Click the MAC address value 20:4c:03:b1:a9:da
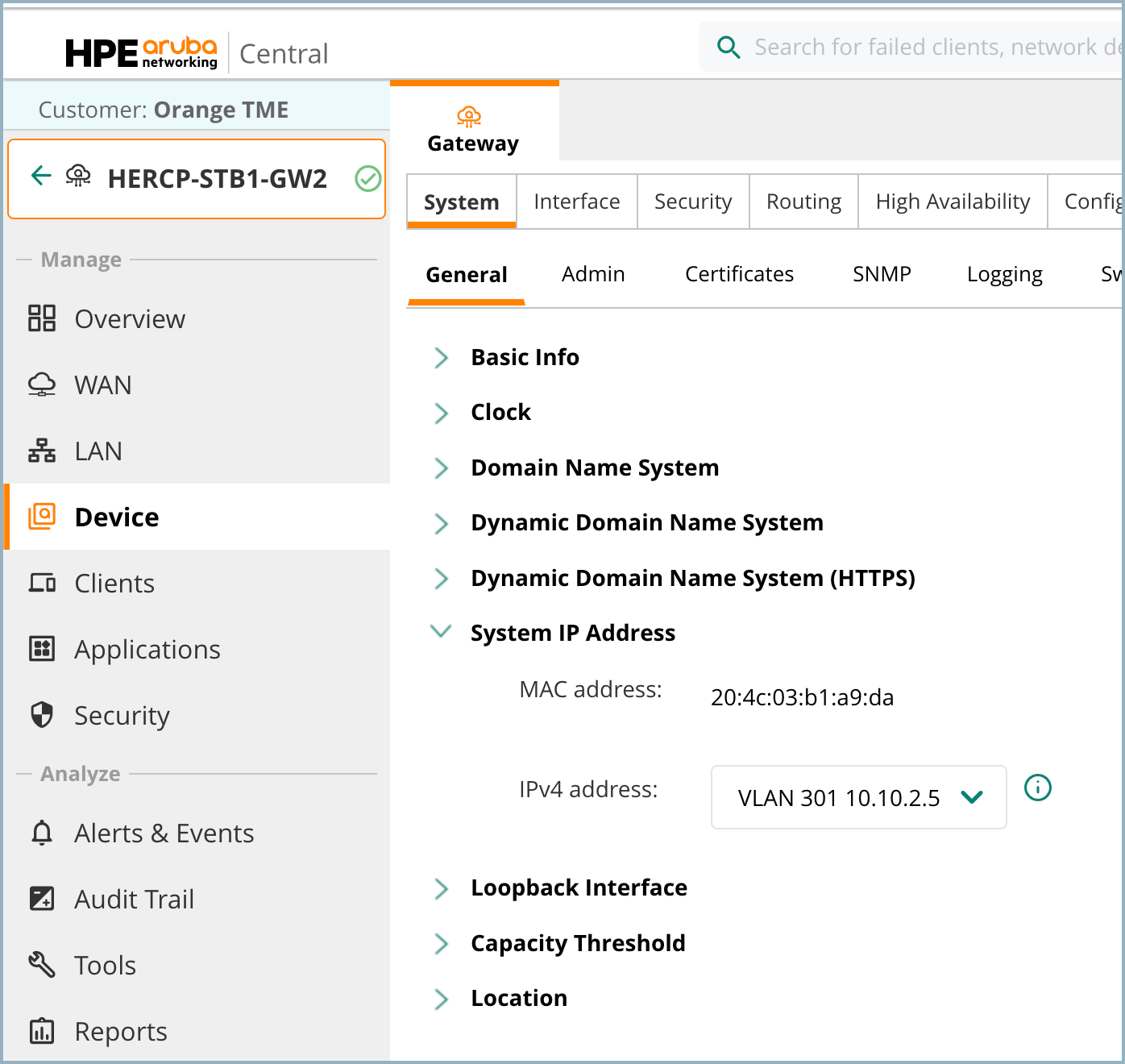 802,697
